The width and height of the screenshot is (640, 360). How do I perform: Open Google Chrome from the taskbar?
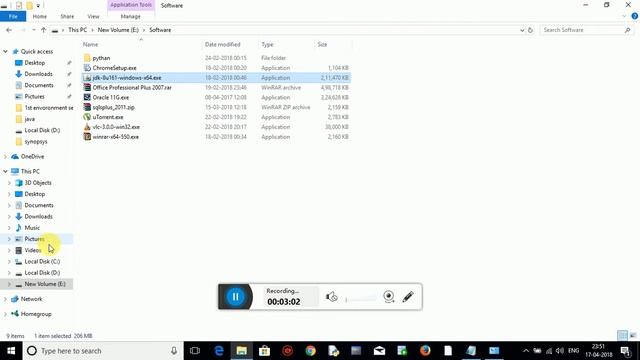pyautogui.click(x=310, y=351)
